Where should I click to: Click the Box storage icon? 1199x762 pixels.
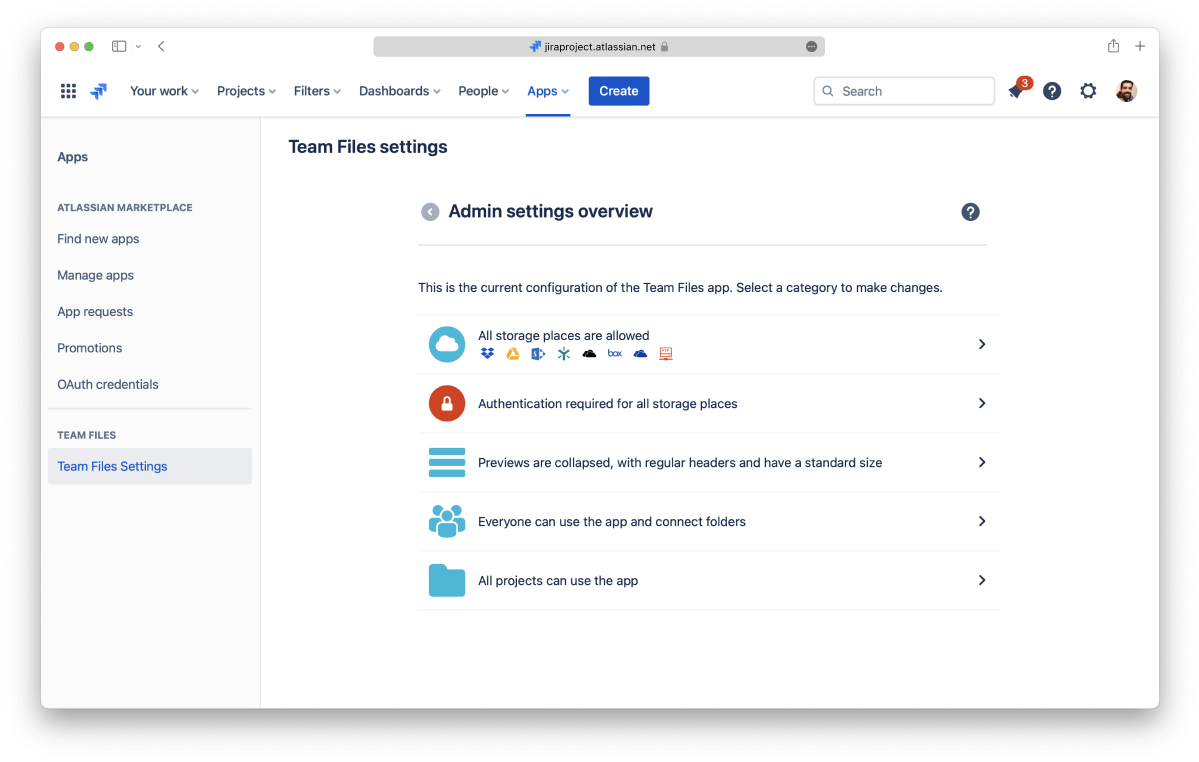615,354
